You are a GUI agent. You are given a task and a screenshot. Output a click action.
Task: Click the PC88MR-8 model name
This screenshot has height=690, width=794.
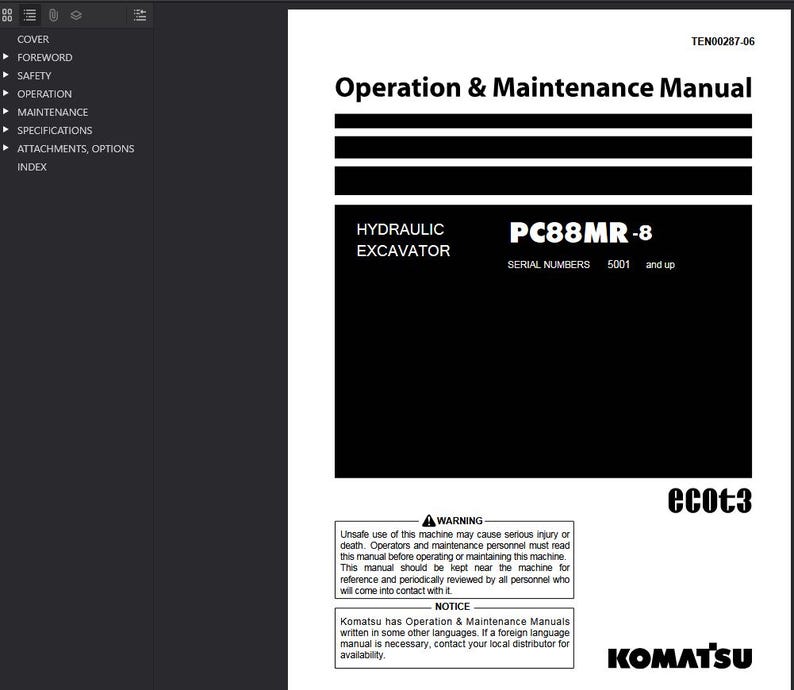(x=580, y=233)
